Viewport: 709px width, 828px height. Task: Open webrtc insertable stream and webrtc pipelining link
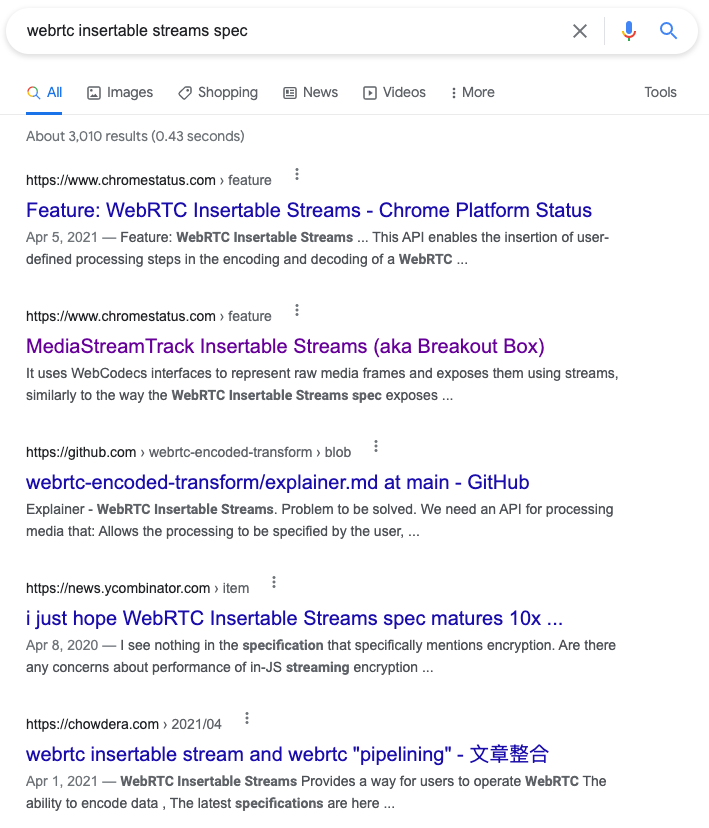(x=288, y=754)
